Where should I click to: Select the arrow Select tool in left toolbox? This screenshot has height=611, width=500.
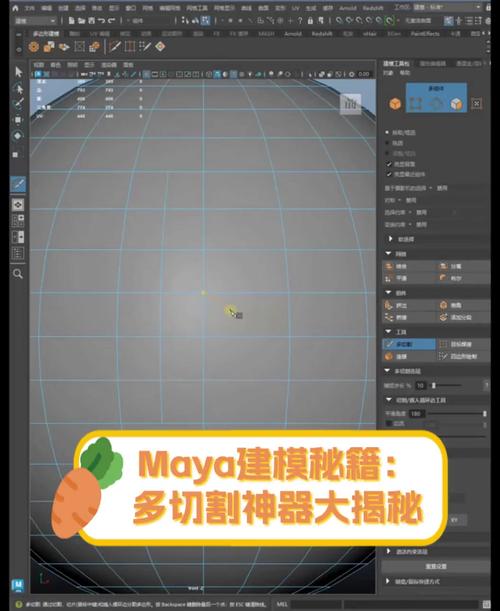pos(18,72)
